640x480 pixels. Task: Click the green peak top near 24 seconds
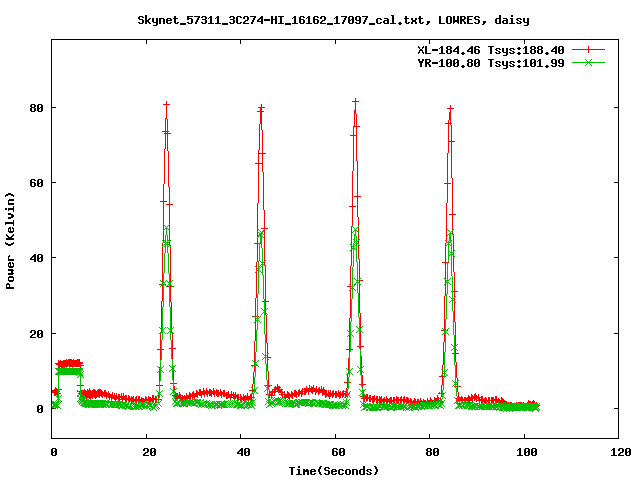tap(166, 228)
